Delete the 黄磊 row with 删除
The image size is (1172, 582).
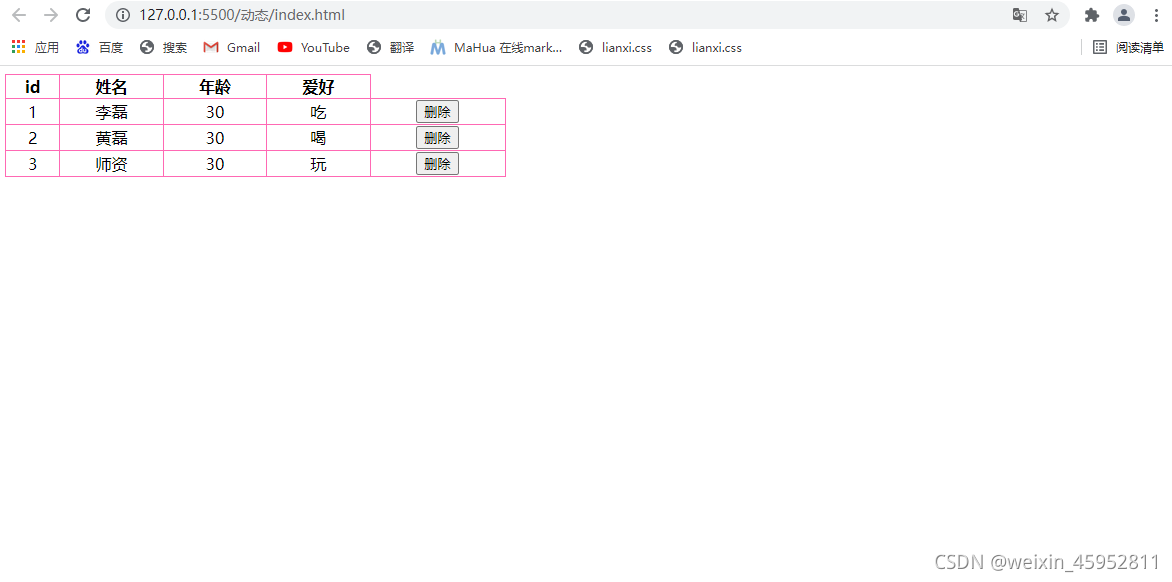point(437,137)
